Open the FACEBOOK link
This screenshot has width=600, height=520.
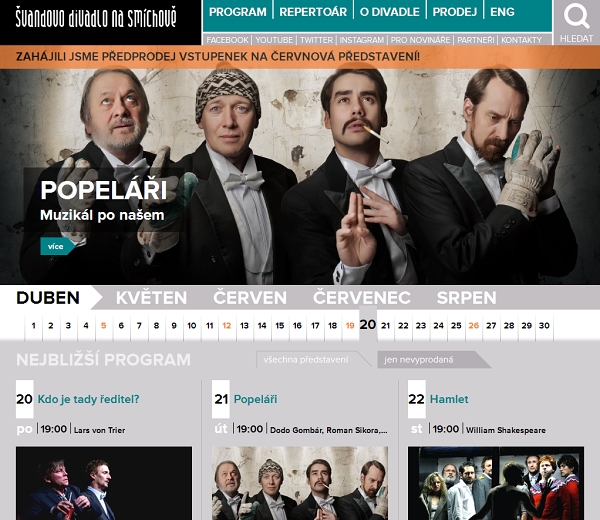tap(227, 40)
